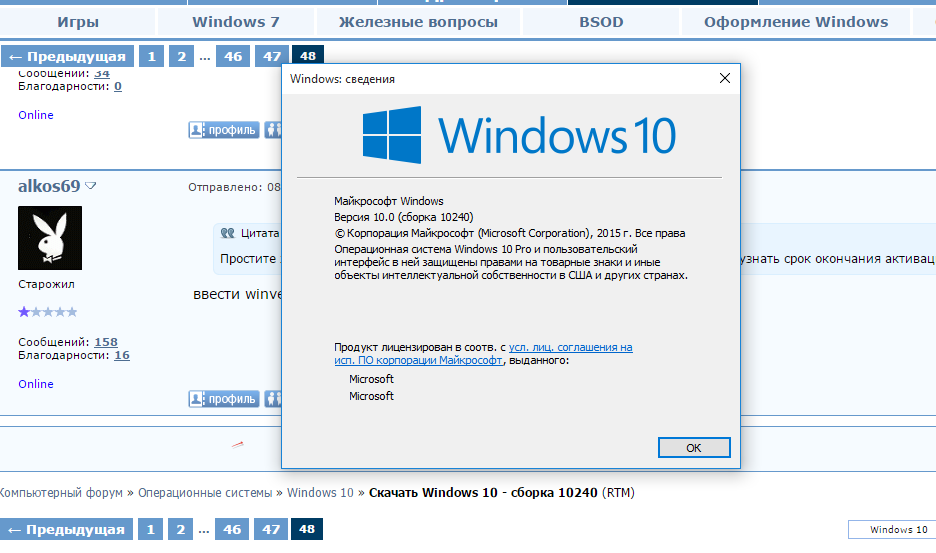
Task: Close the Windows: сведения dialog
Action: tap(725, 78)
